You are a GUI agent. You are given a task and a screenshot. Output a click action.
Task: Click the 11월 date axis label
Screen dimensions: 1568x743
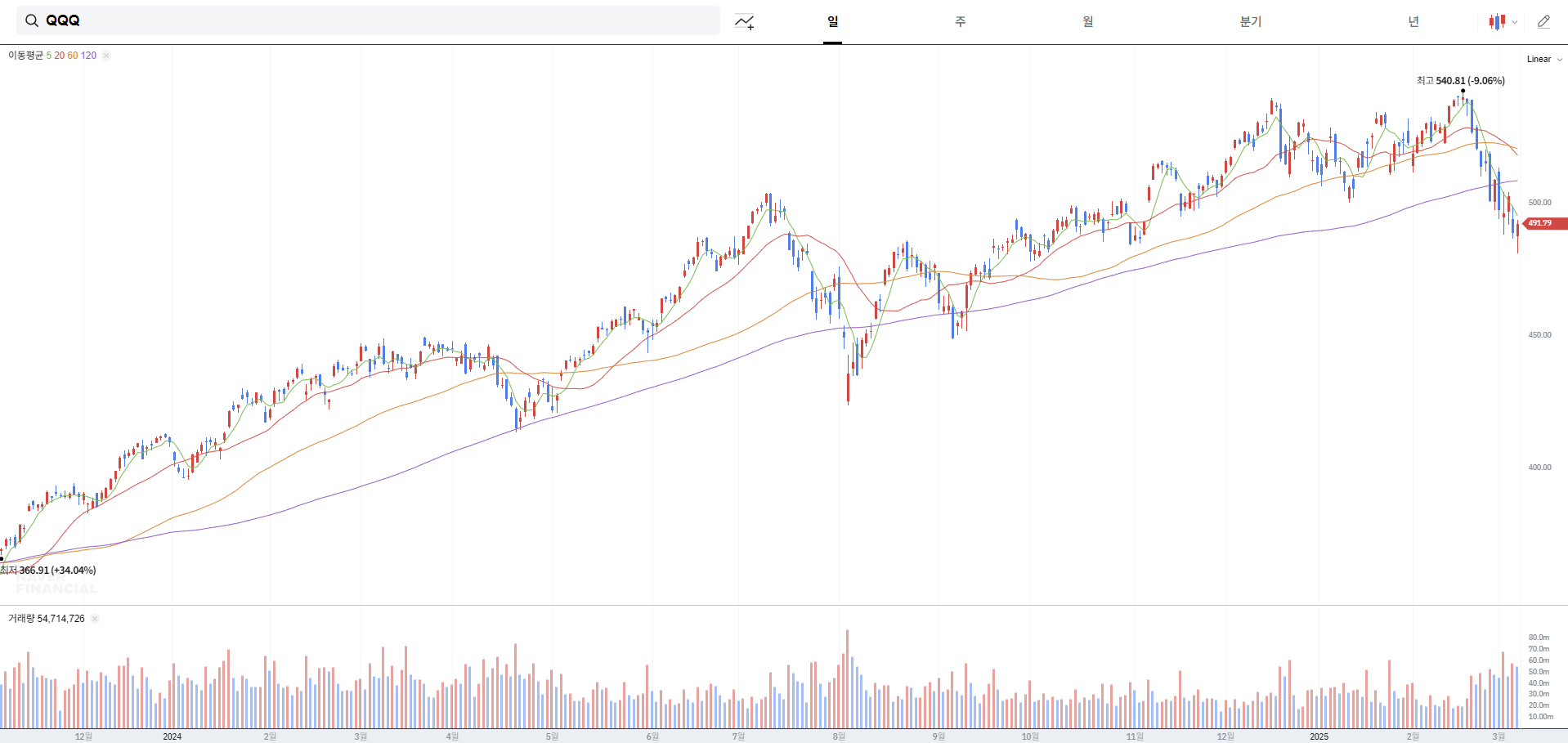[1135, 736]
